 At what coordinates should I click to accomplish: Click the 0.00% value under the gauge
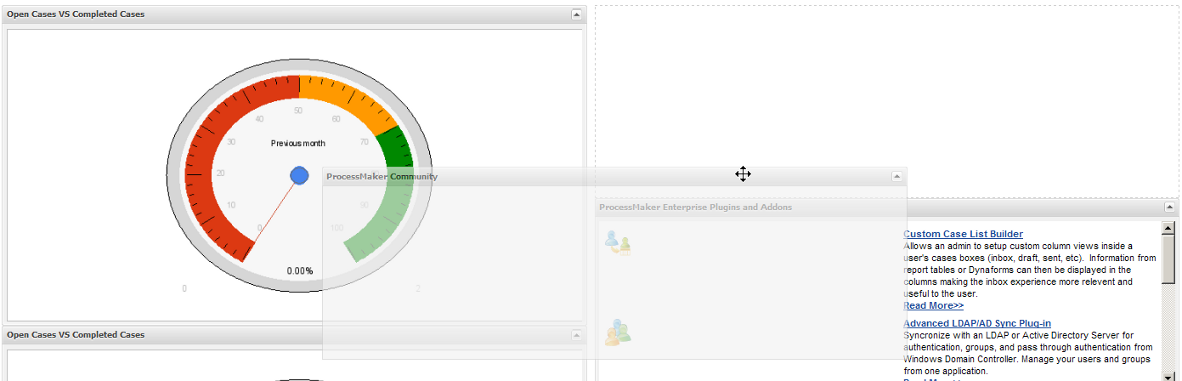[x=299, y=271]
